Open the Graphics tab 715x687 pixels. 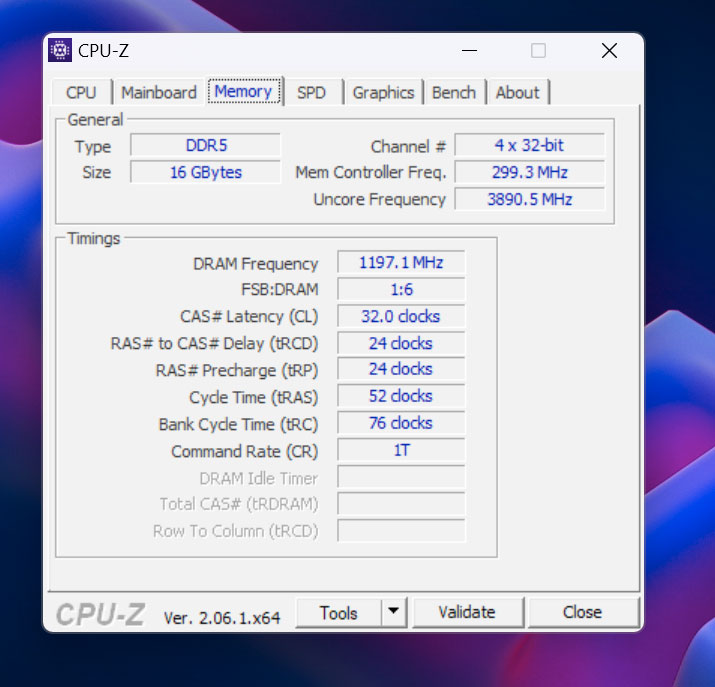(383, 93)
